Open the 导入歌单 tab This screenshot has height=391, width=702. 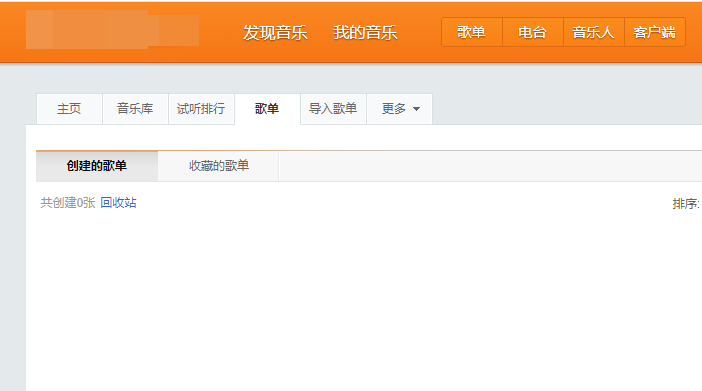pyautogui.click(x=333, y=109)
